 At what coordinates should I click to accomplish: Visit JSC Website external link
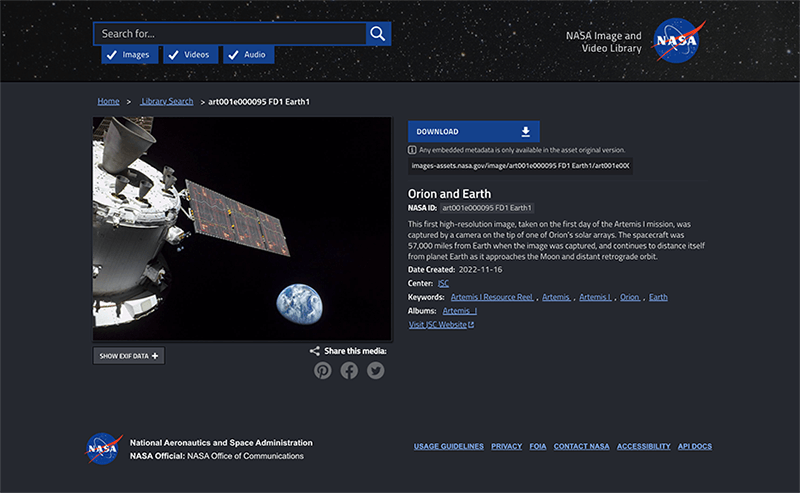point(441,325)
